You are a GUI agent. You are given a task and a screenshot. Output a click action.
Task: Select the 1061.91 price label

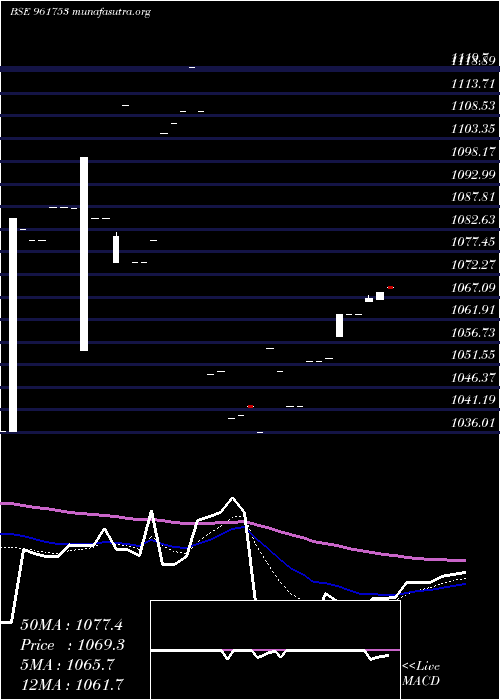coord(473,310)
